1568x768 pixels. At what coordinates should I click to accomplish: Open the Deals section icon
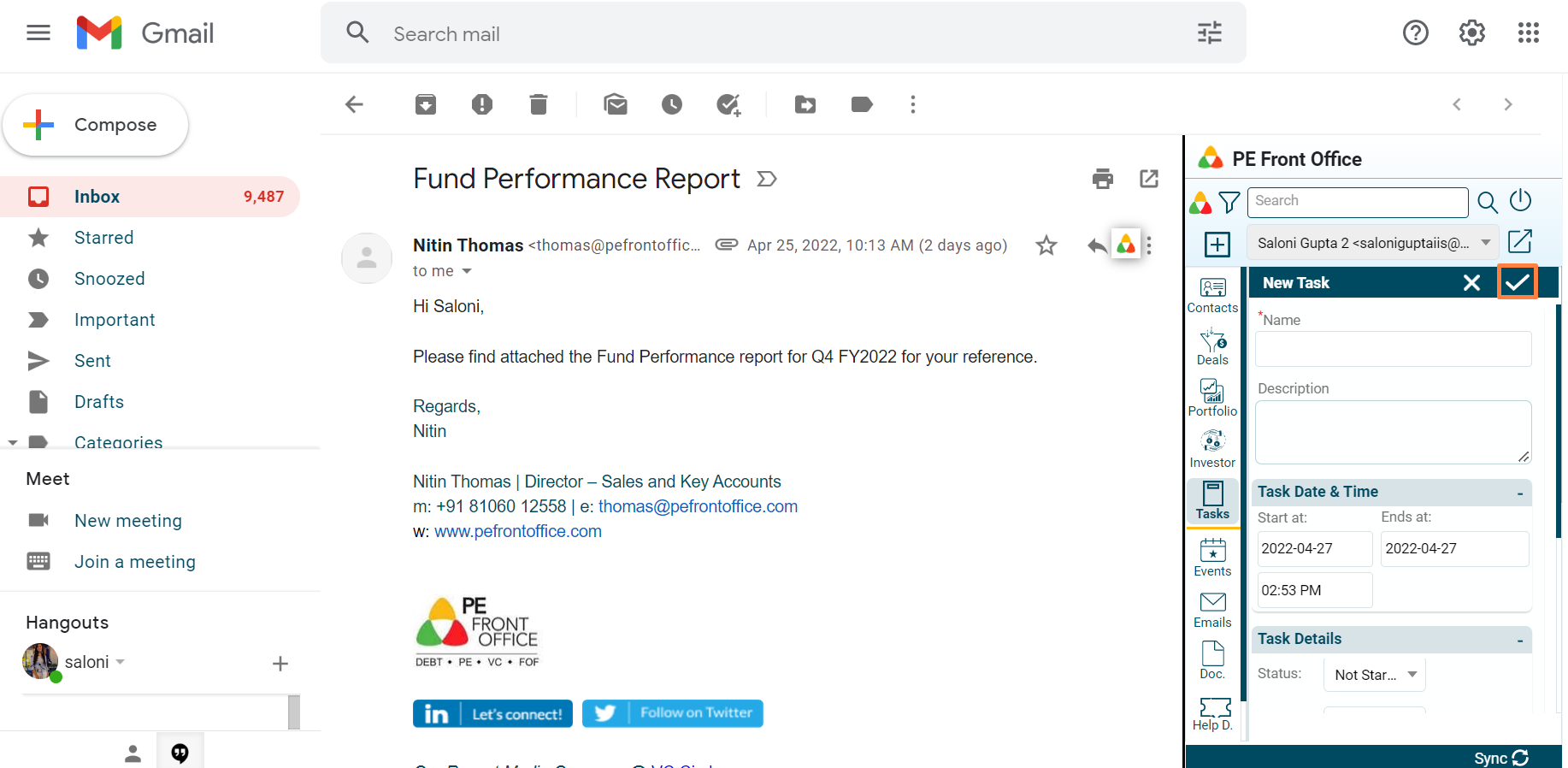point(1212,347)
